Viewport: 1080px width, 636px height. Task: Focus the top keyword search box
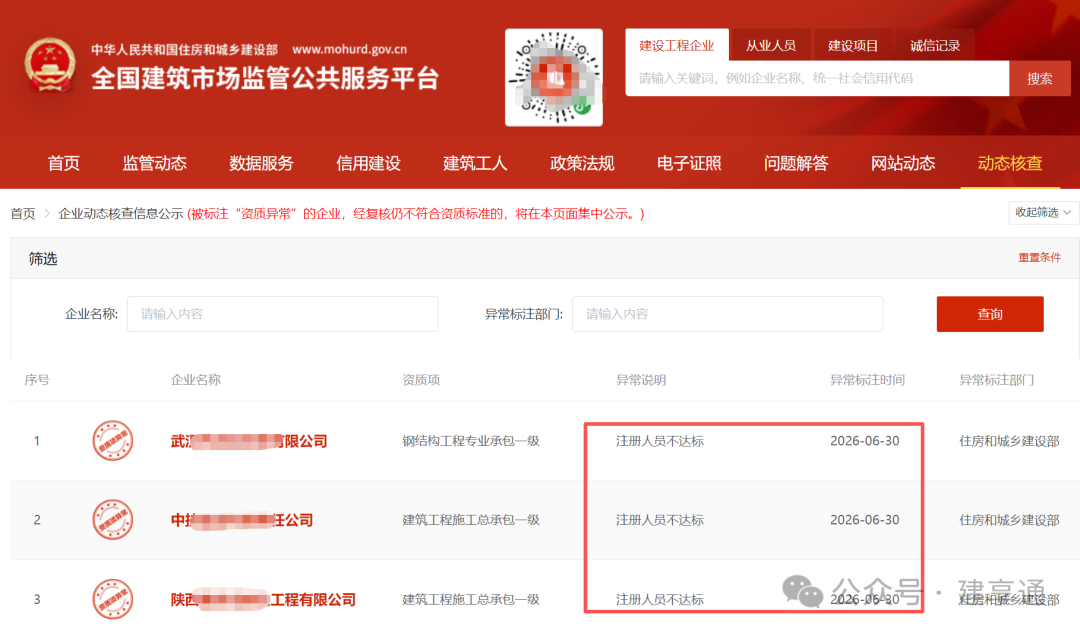[x=817, y=79]
